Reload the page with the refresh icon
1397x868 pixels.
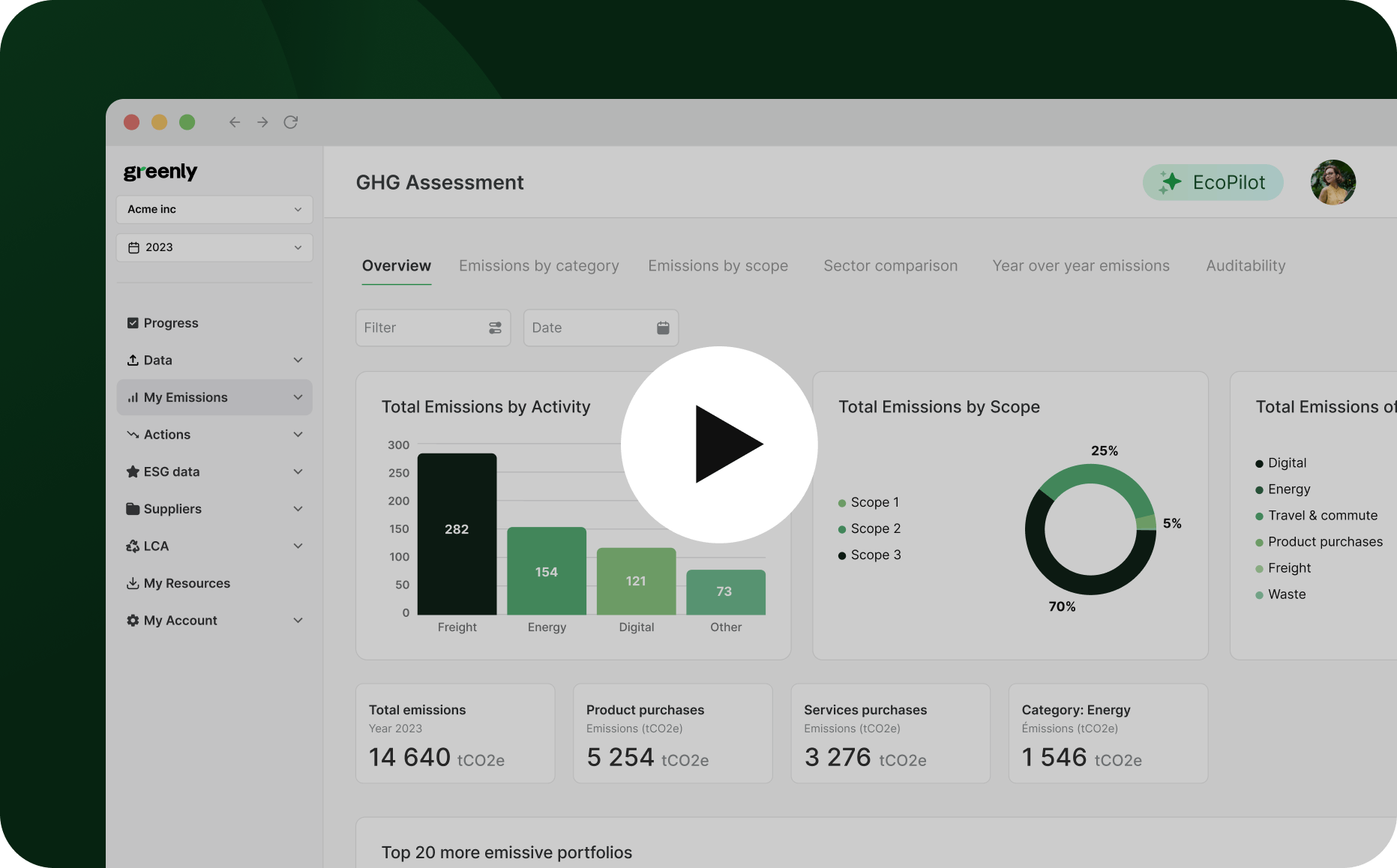[x=291, y=122]
